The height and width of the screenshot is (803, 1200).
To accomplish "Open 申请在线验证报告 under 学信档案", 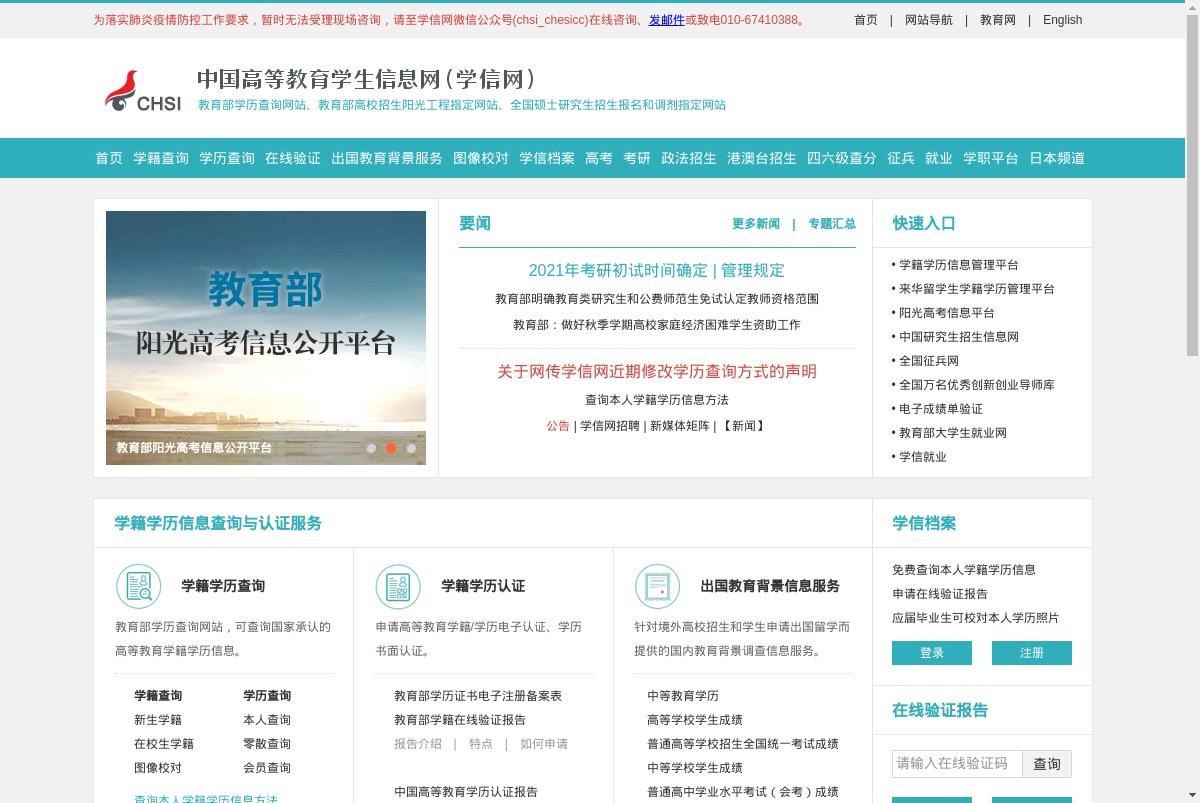I will pos(940,594).
